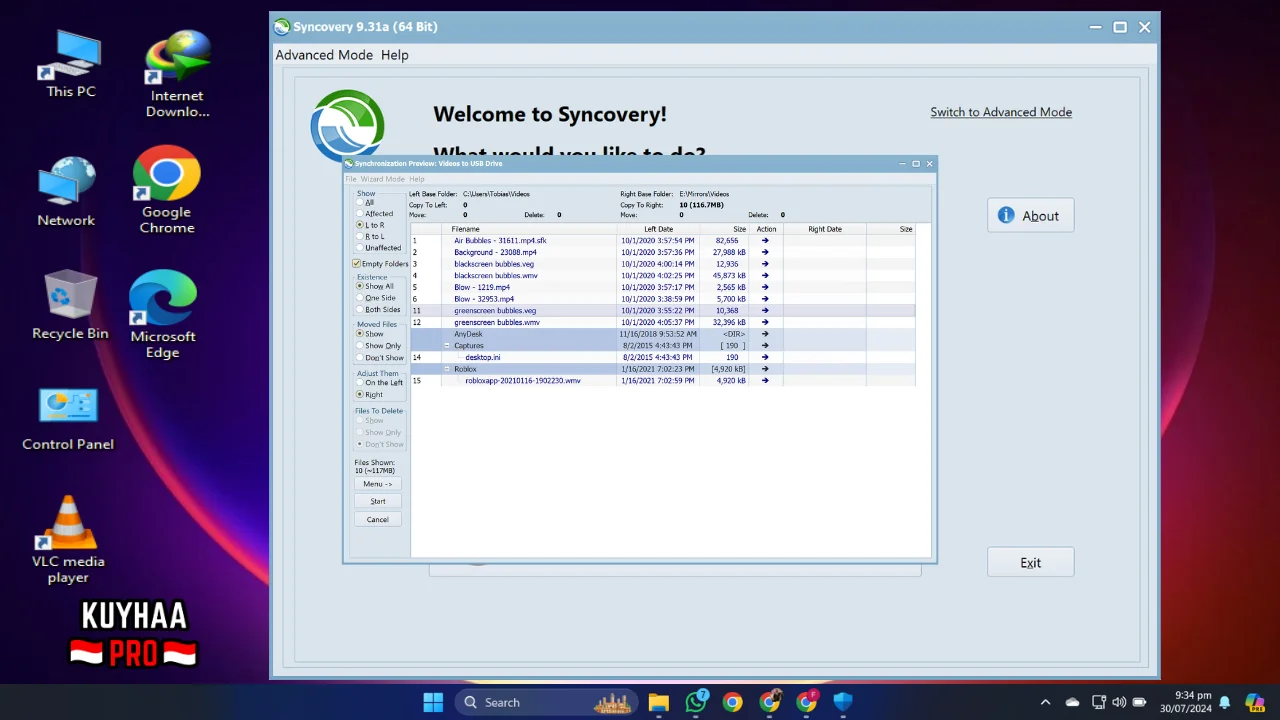
Task: Open File menu in Synchronization Preview
Action: tap(351, 179)
